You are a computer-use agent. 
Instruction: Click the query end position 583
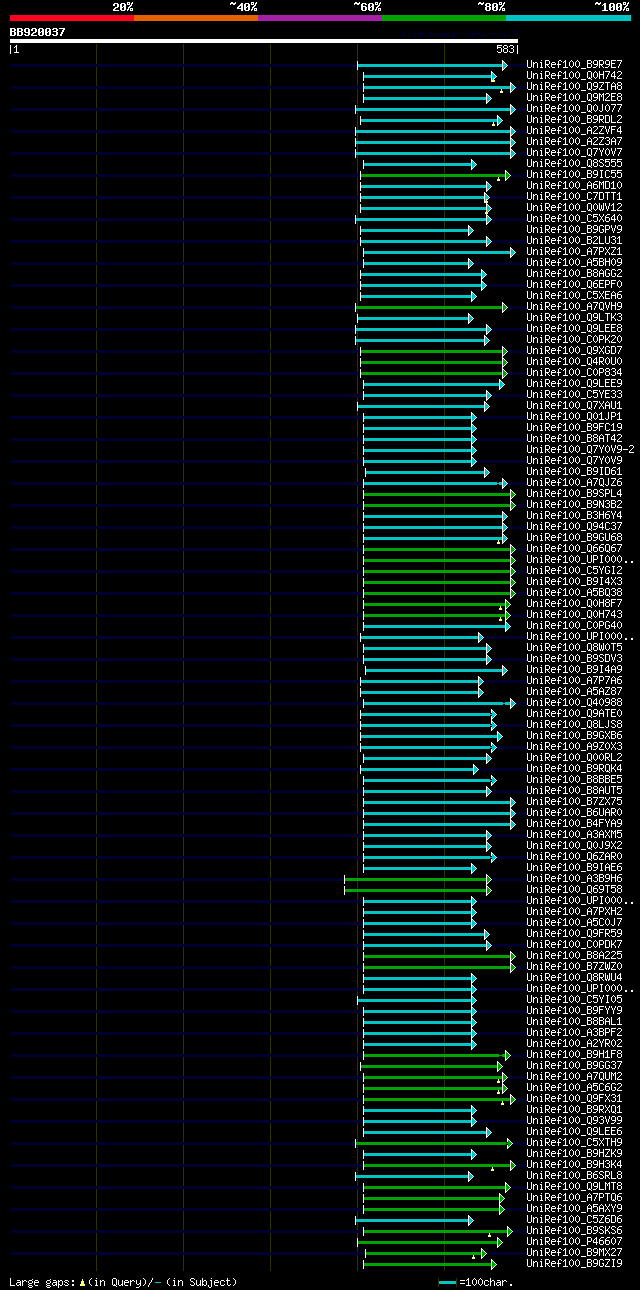[x=505, y=49]
